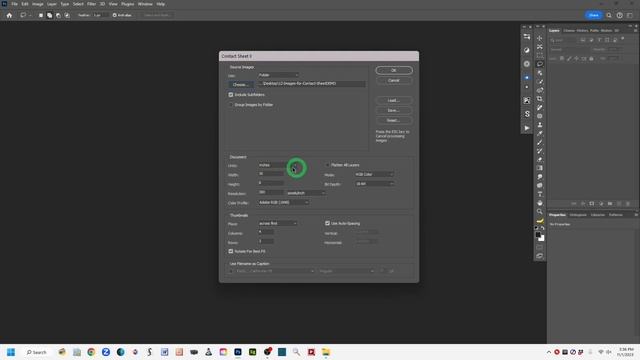The width and height of the screenshot is (640, 360).
Task: Switch to the Paths tab
Action: click(x=594, y=31)
